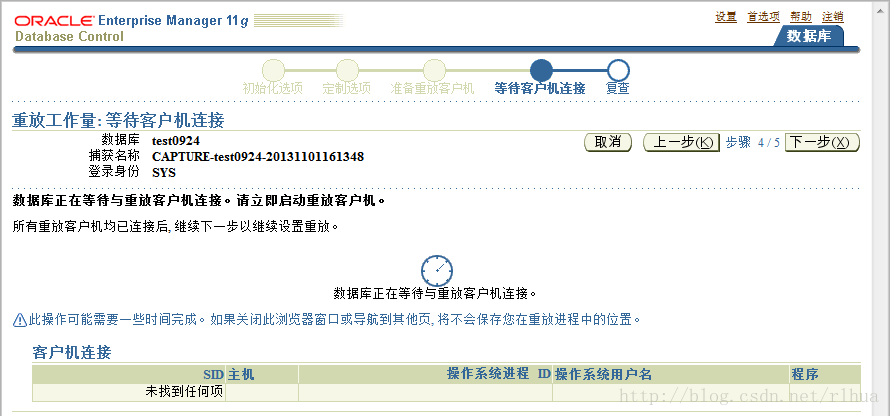The image size is (890, 416).
Task: Click the 重放工作量: 等待客户机连接 page title
Action: coord(118,121)
